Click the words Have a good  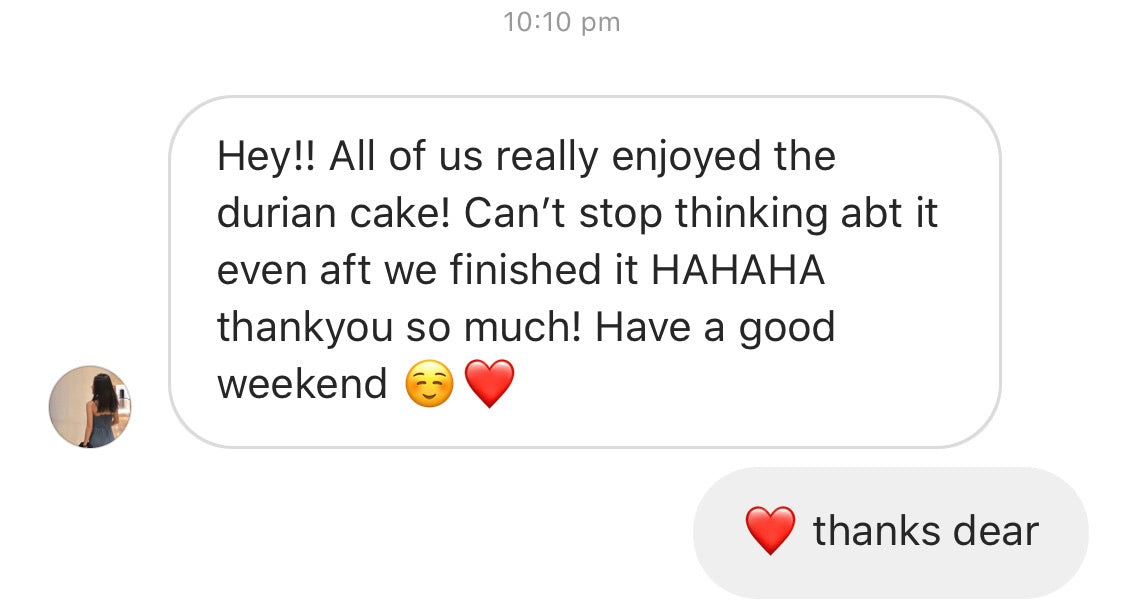715,329
